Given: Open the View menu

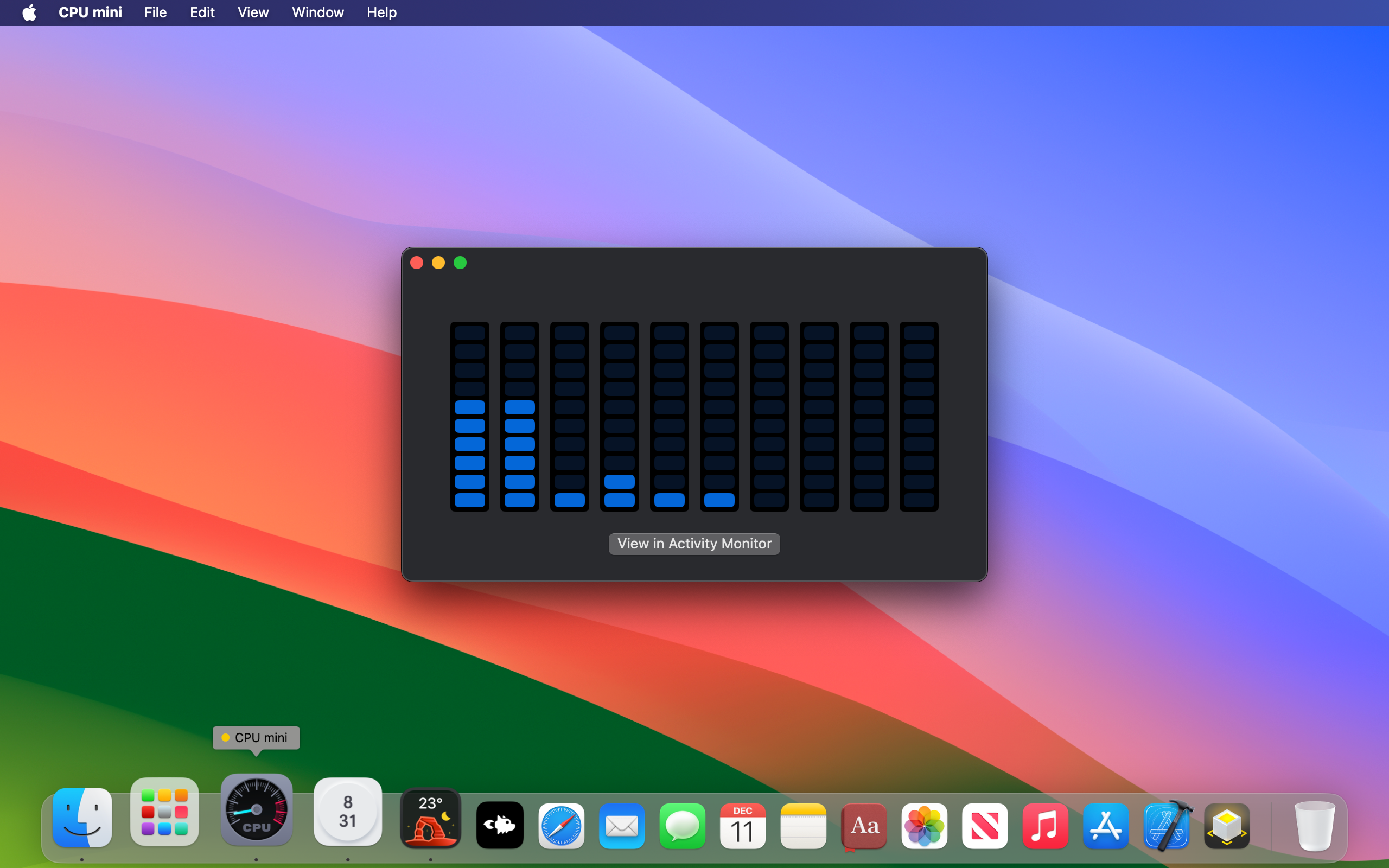Looking at the screenshot, I should point(252,12).
